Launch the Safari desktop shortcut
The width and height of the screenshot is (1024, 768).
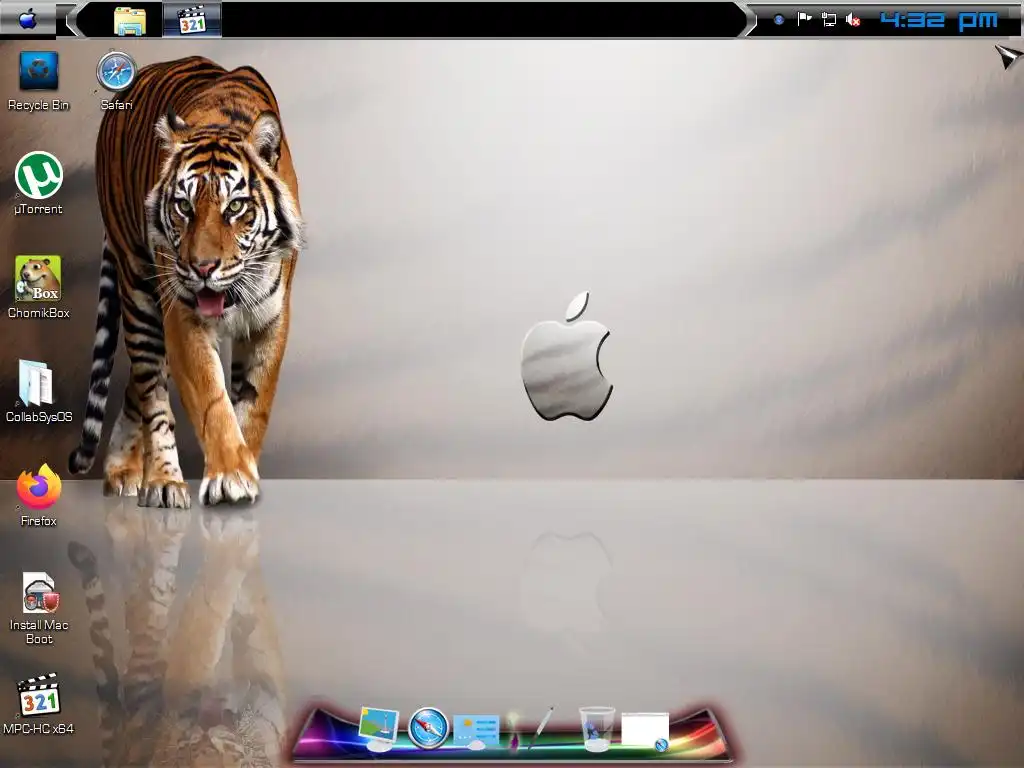[116, 71]
